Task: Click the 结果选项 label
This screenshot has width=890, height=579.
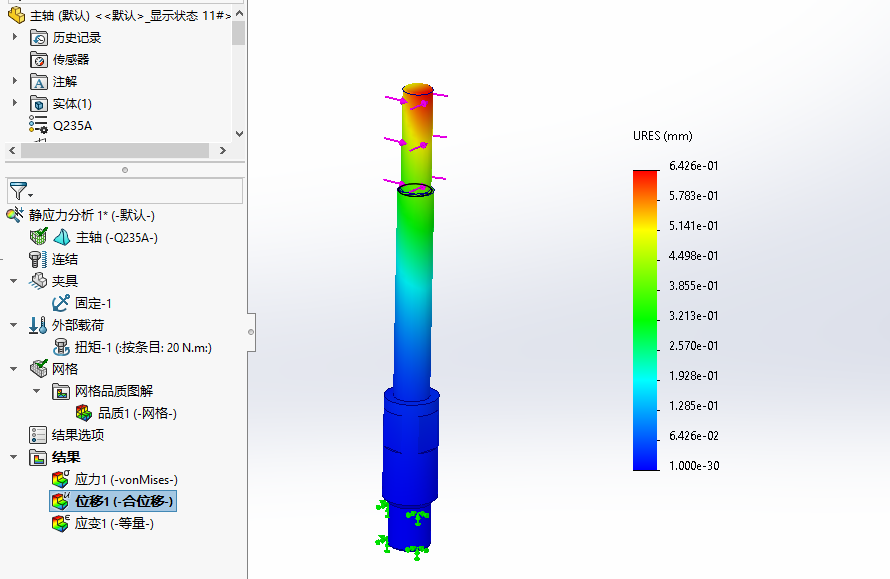Action: click(78, 435)
